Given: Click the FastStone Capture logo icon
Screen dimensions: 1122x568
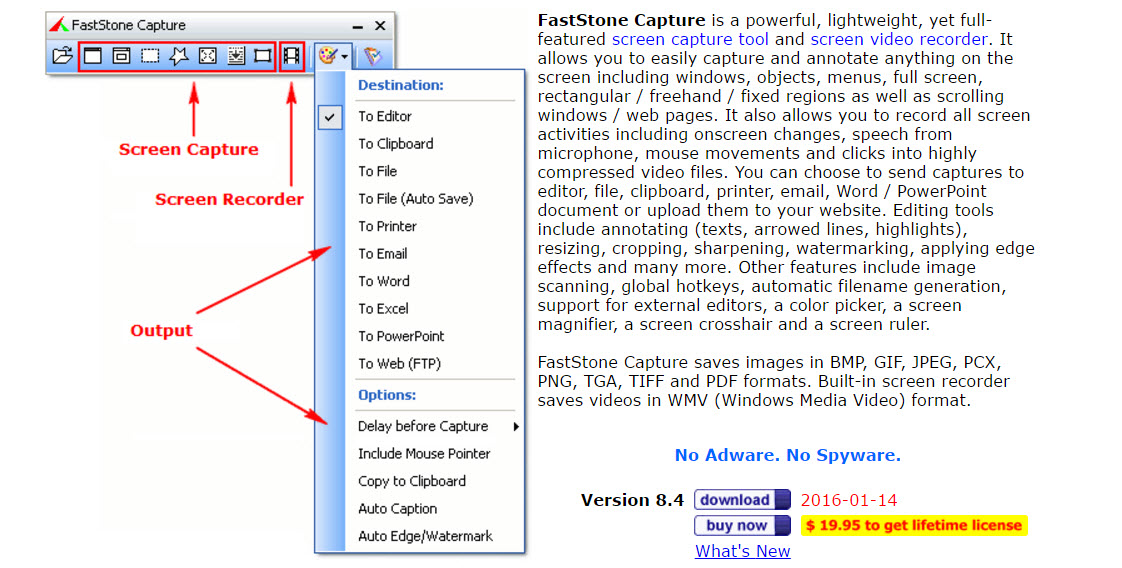Looking at the screenshot, I should [59, 25].
